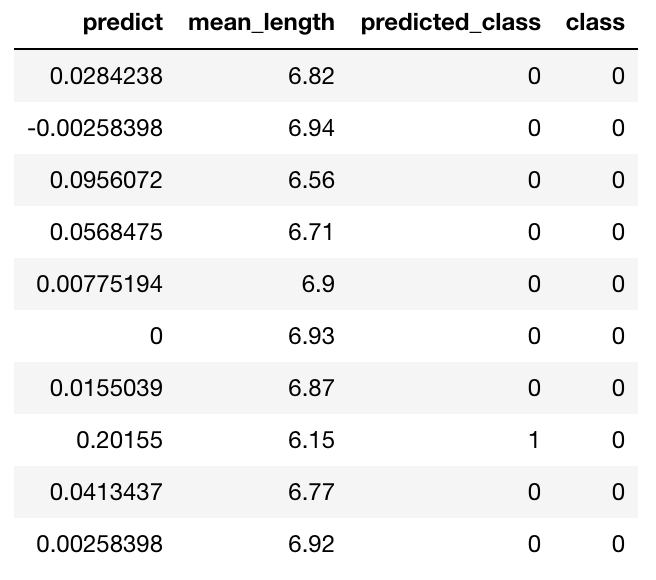
Task: Select the class column header
Action: pos(595,23)
